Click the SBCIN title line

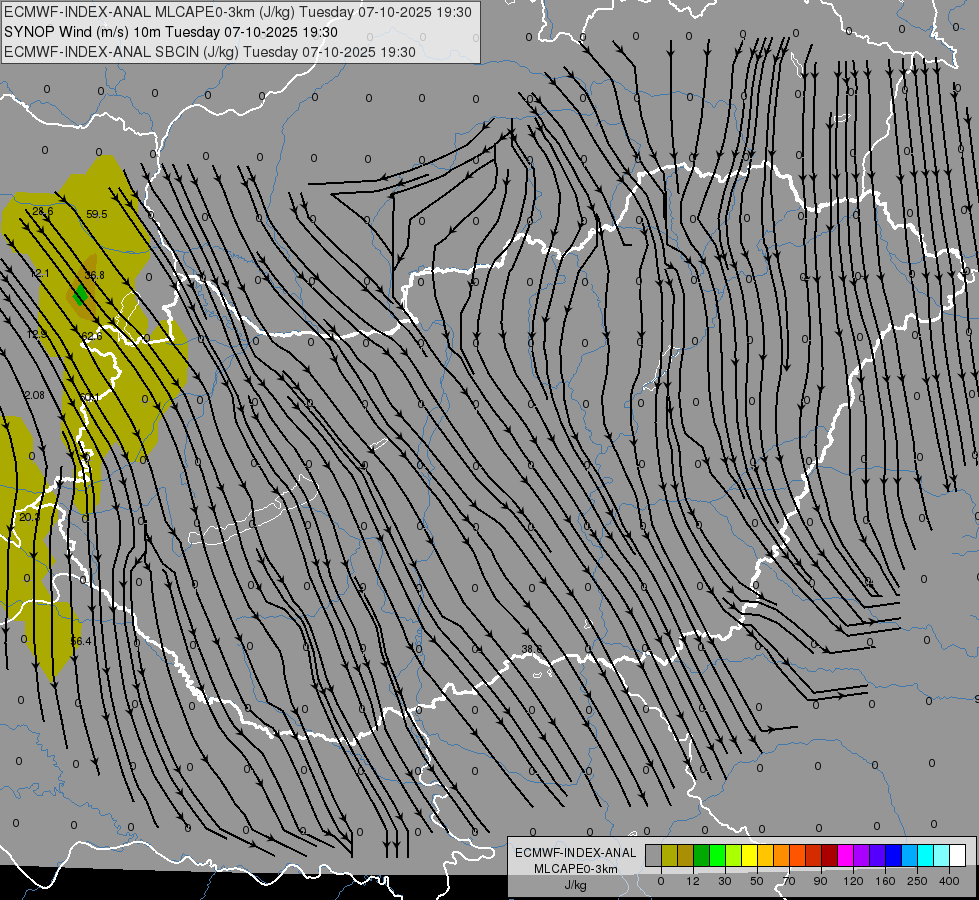click(210, 52)
